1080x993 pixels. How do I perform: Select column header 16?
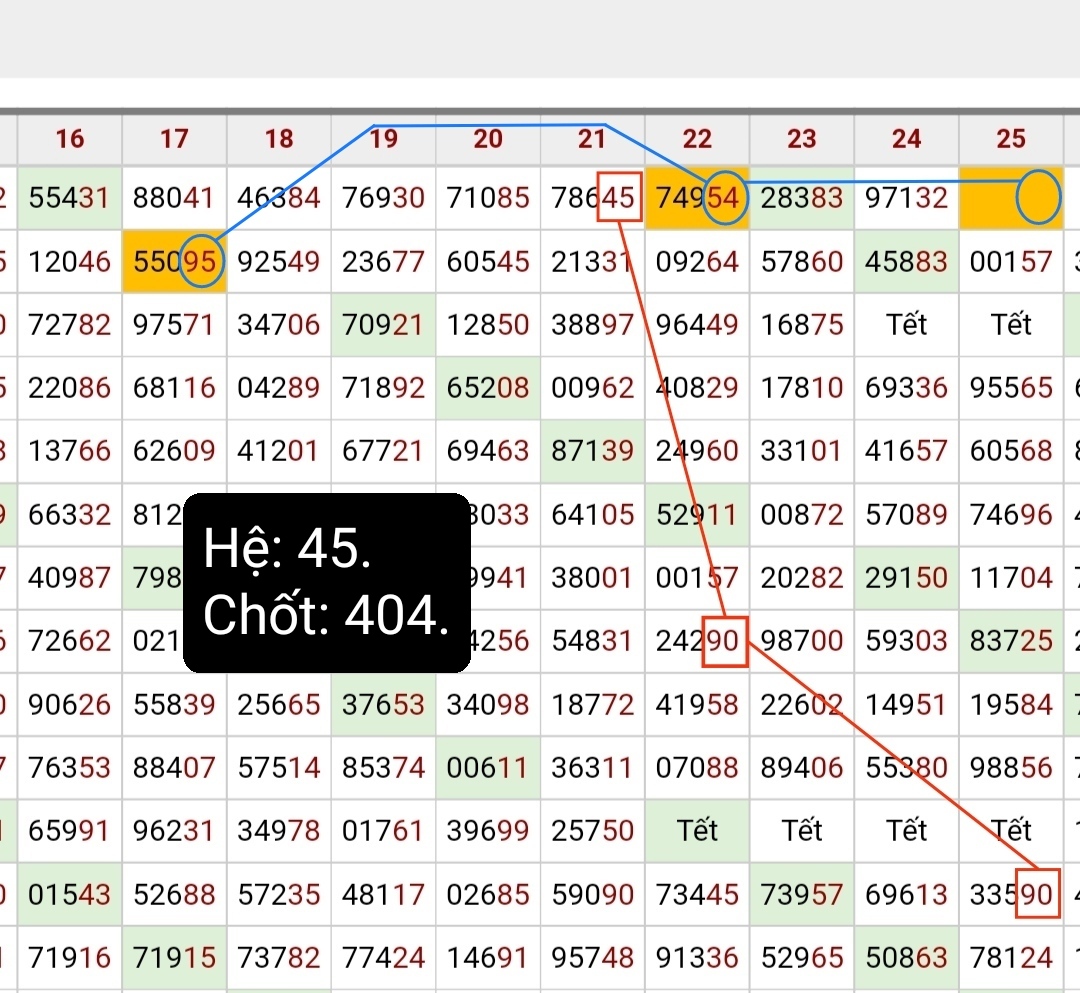coord(70,139)
